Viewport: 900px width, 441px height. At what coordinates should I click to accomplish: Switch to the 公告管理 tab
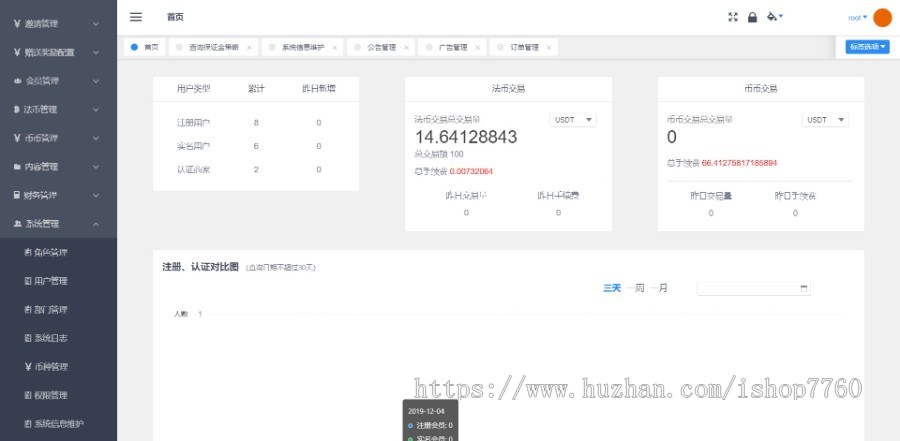[x=382, y=48]
